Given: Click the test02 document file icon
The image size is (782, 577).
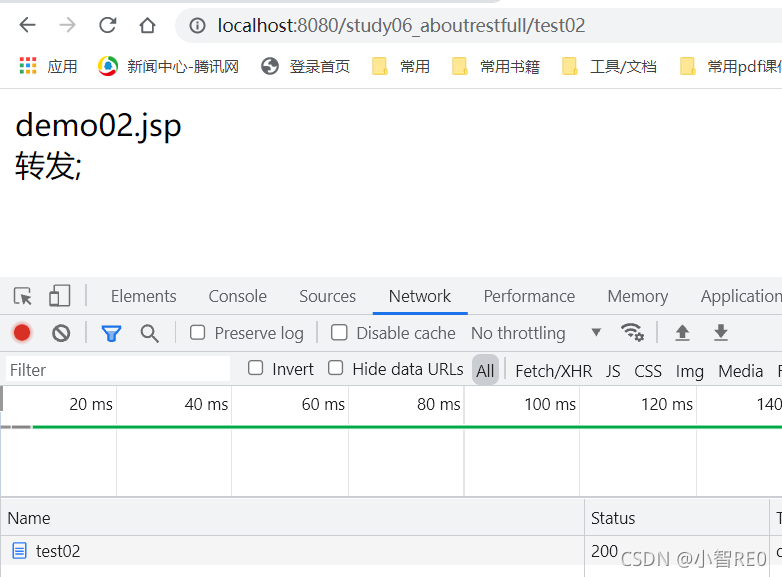Looking at the screenshot, I should click(19, 551).
